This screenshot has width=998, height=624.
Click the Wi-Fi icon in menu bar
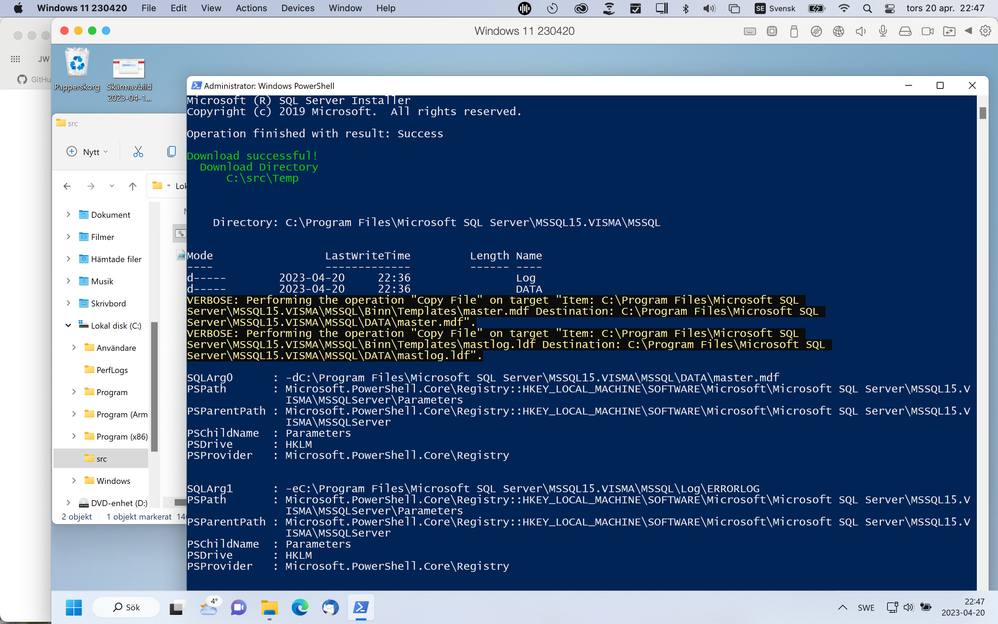[844, 8]
